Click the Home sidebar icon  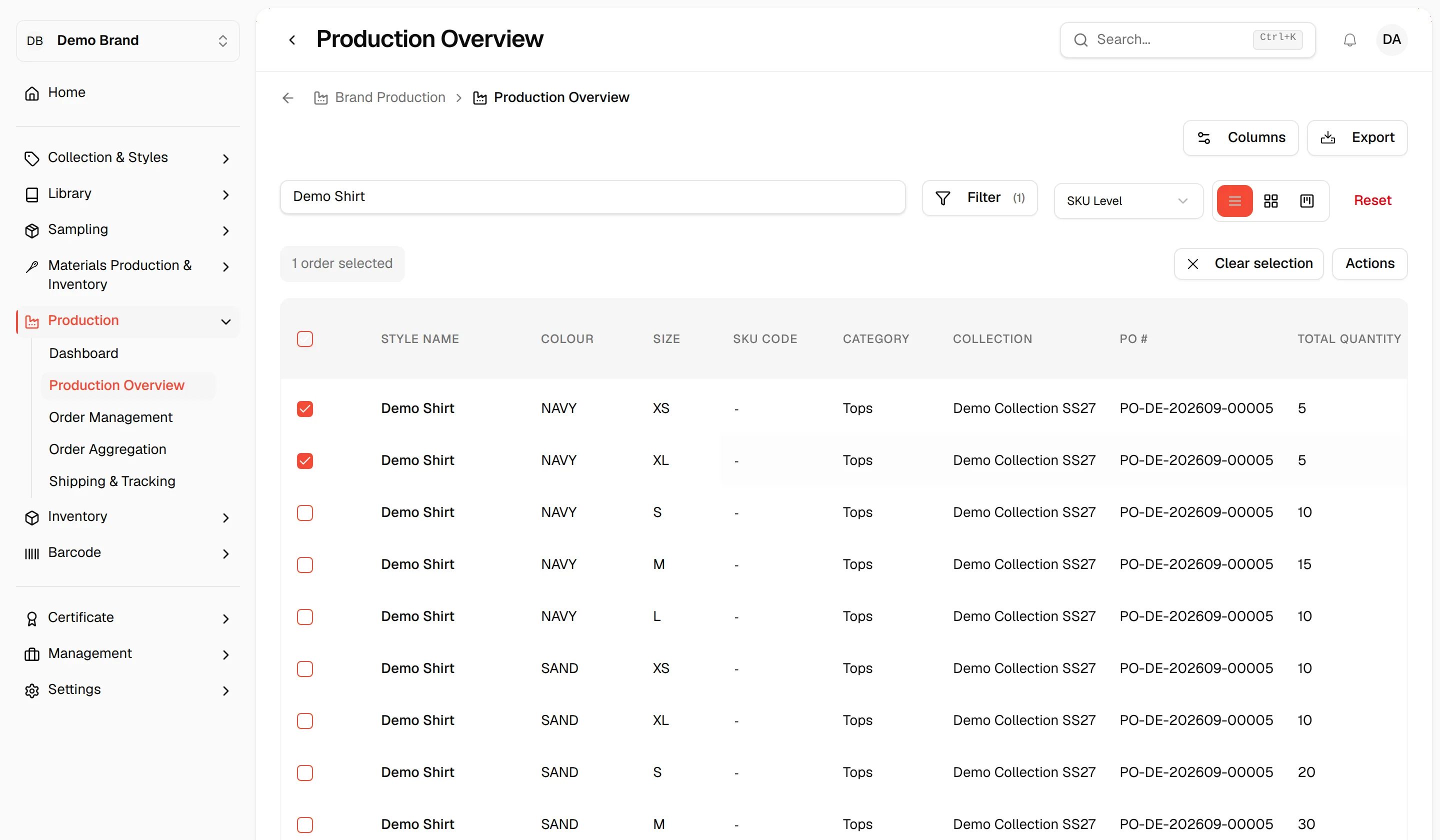[32, 93]
